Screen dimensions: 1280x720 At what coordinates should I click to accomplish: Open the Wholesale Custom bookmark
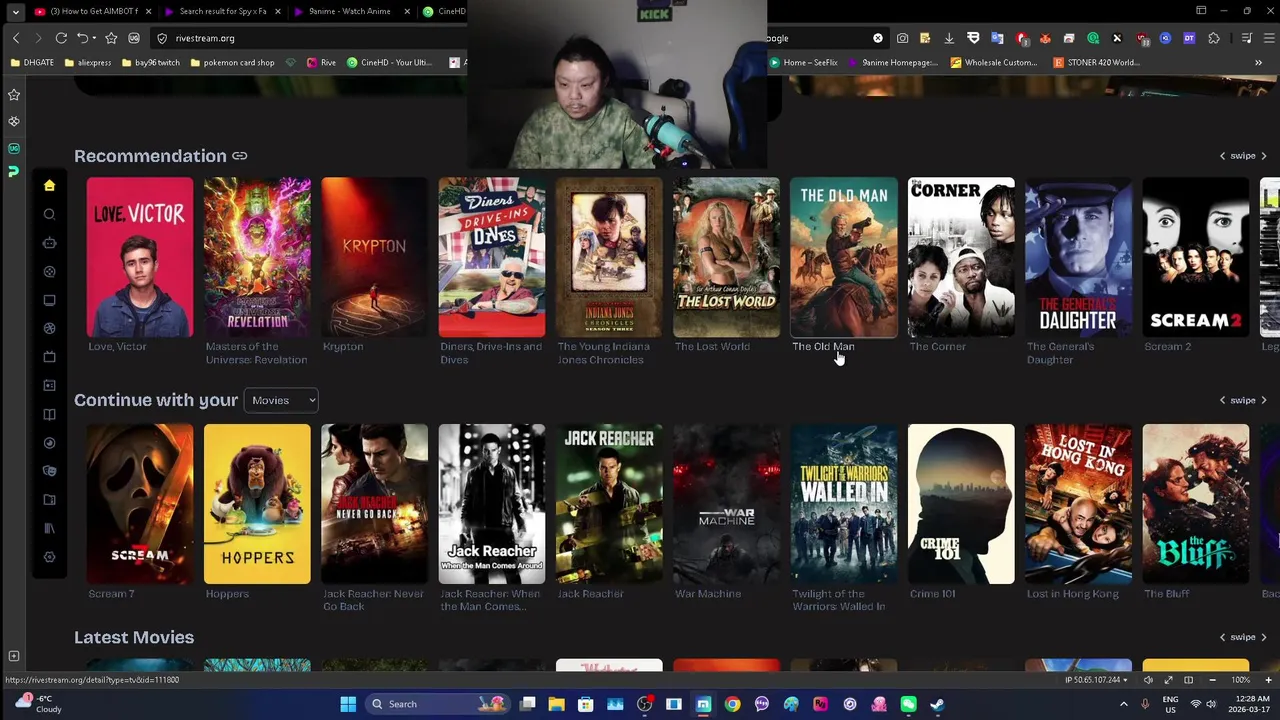coord(994,62)
